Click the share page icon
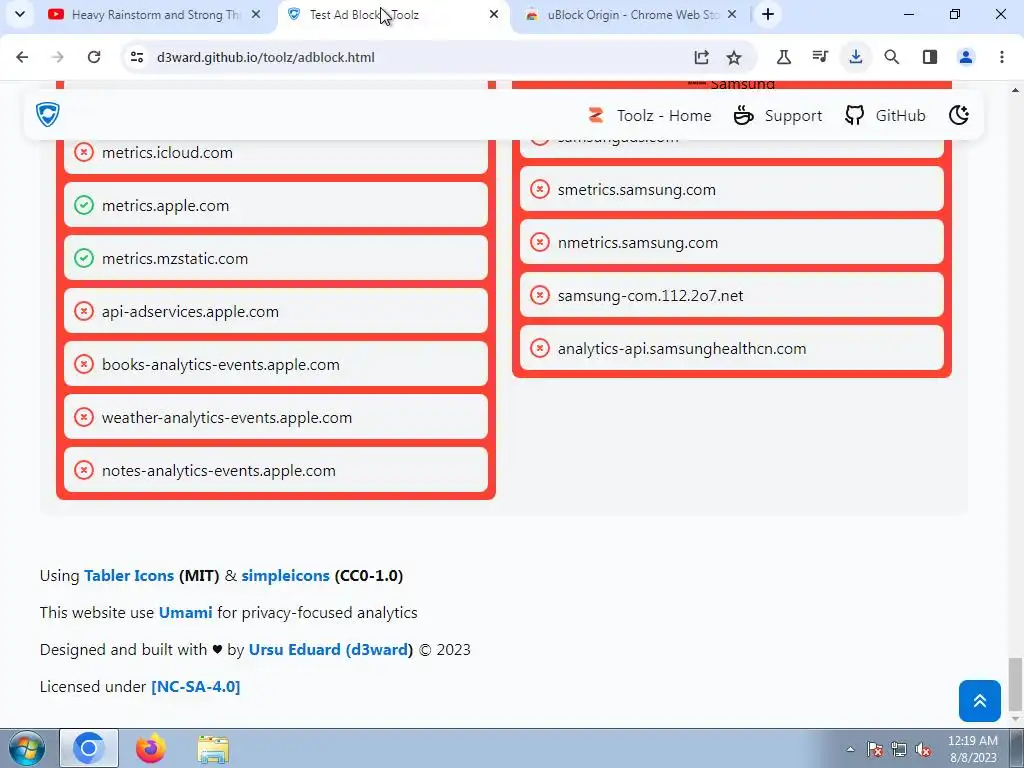The image size is (1024, 768). pyautogui.click(x=701, y=57)
